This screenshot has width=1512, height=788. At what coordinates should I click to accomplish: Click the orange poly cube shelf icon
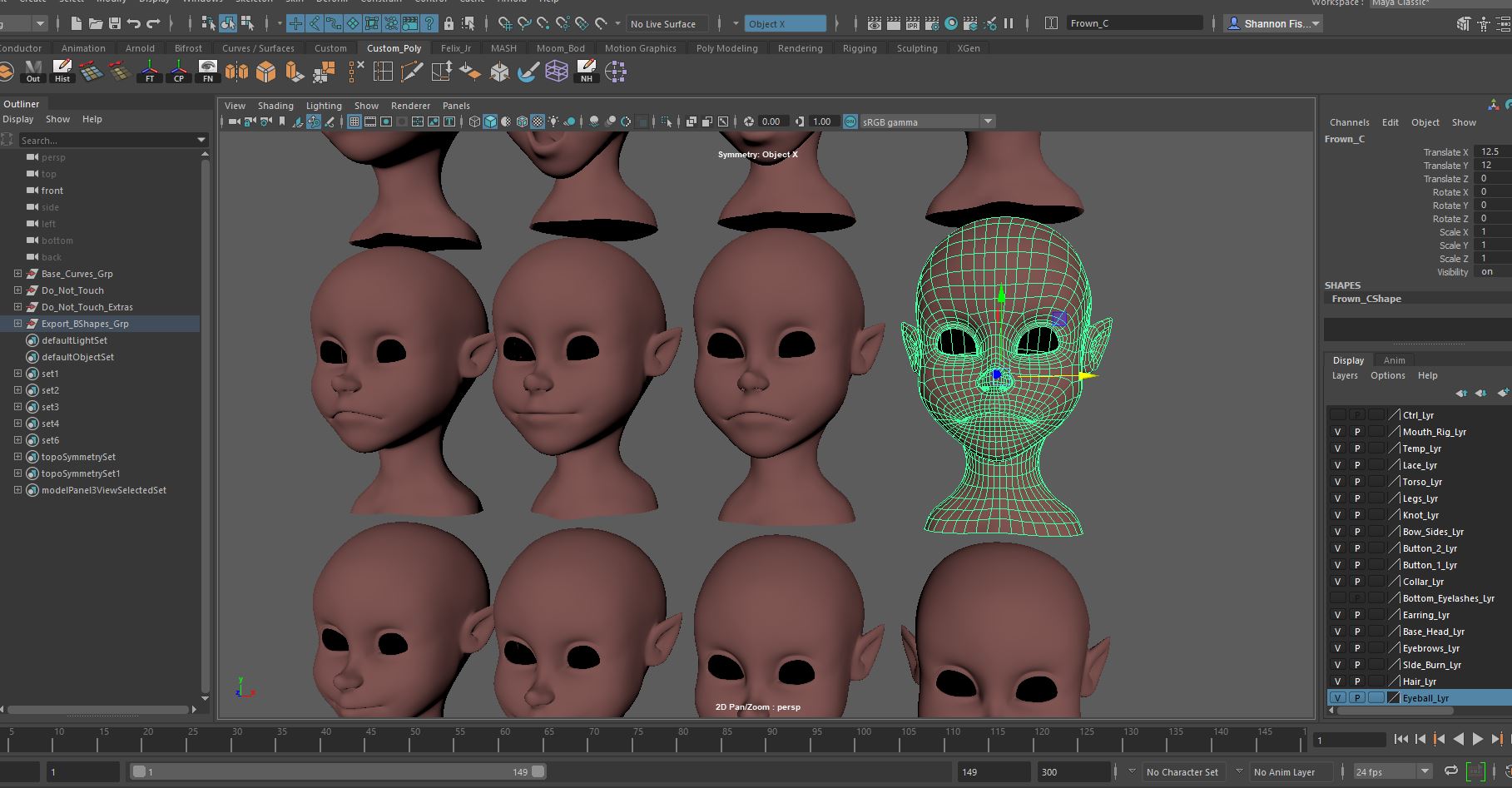tap(265, 72)
